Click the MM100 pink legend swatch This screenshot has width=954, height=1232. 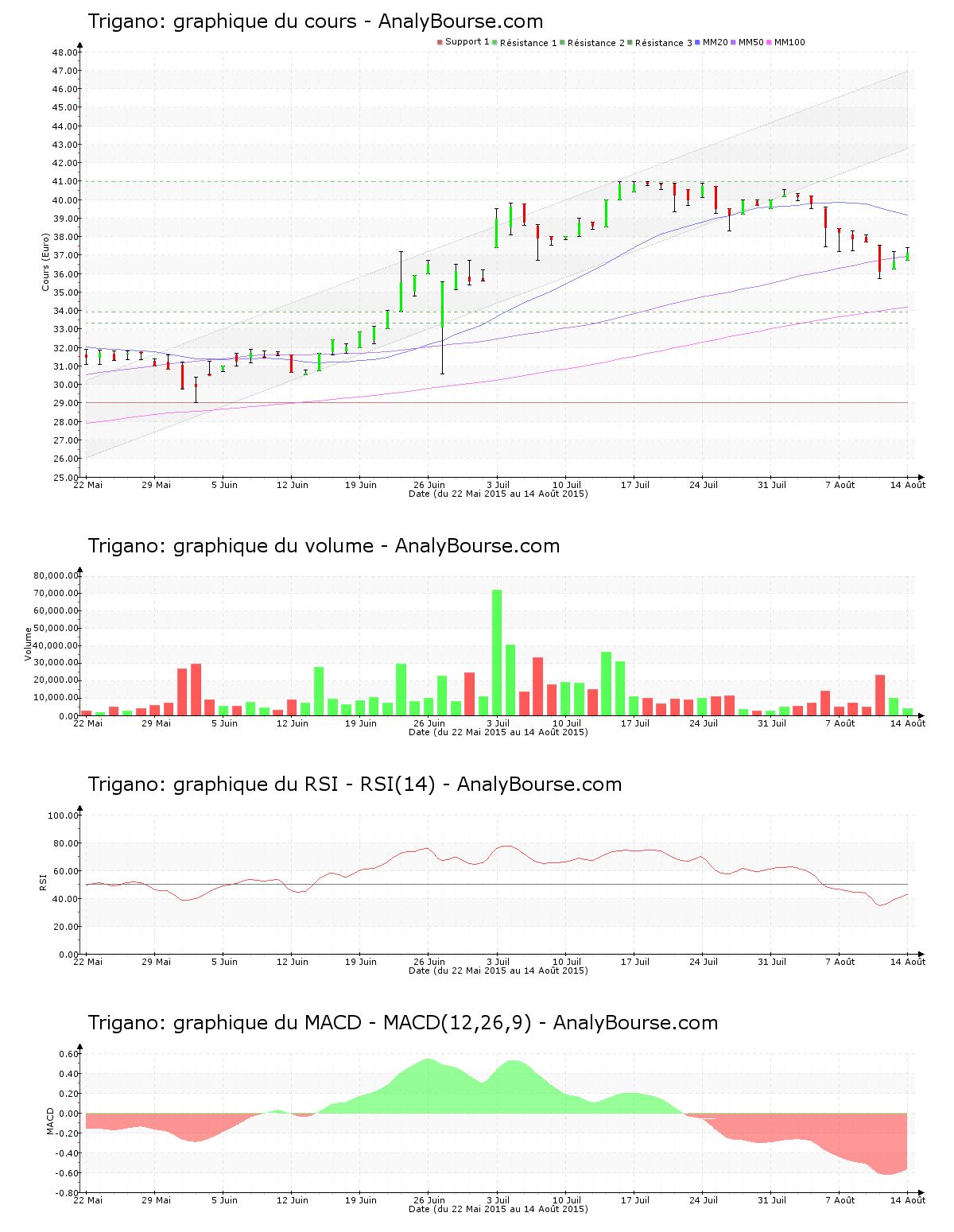(769, 42)
